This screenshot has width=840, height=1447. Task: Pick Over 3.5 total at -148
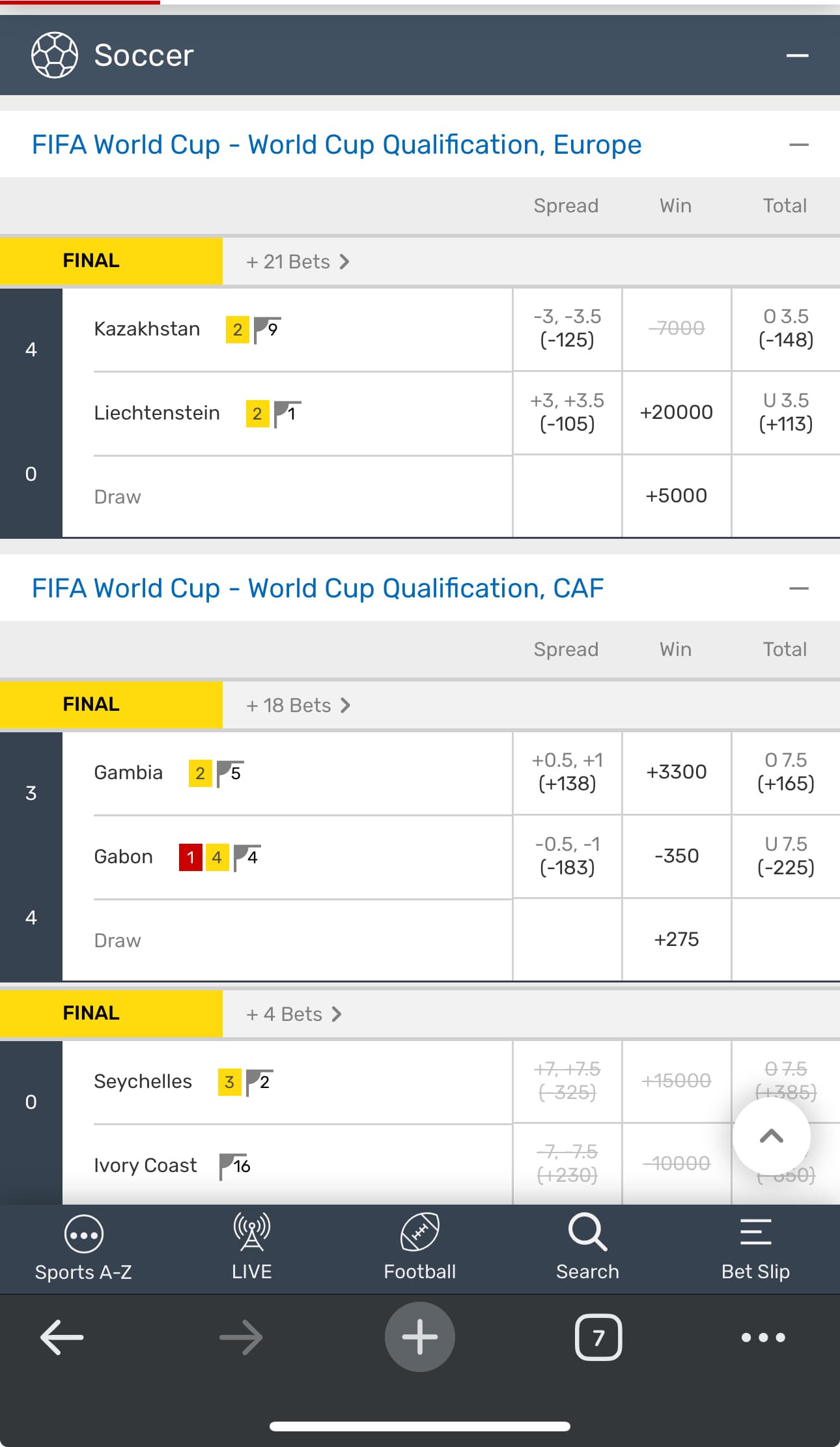click(x=785, y=328)
